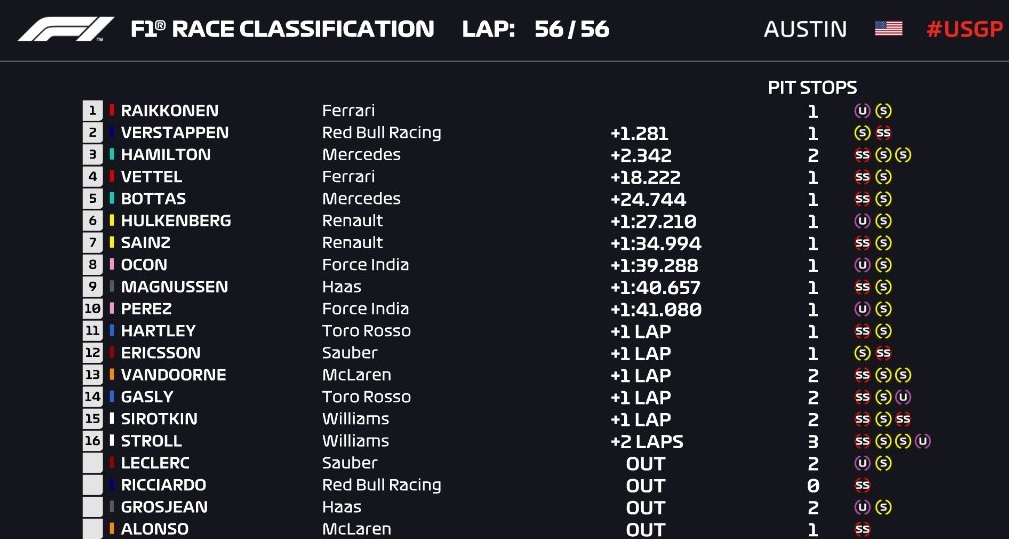The height and width of the screenshot is (539, 1009).
Task: Click the PIT STOPS column header
Action: pyautogui.click(x=812, y=88)
